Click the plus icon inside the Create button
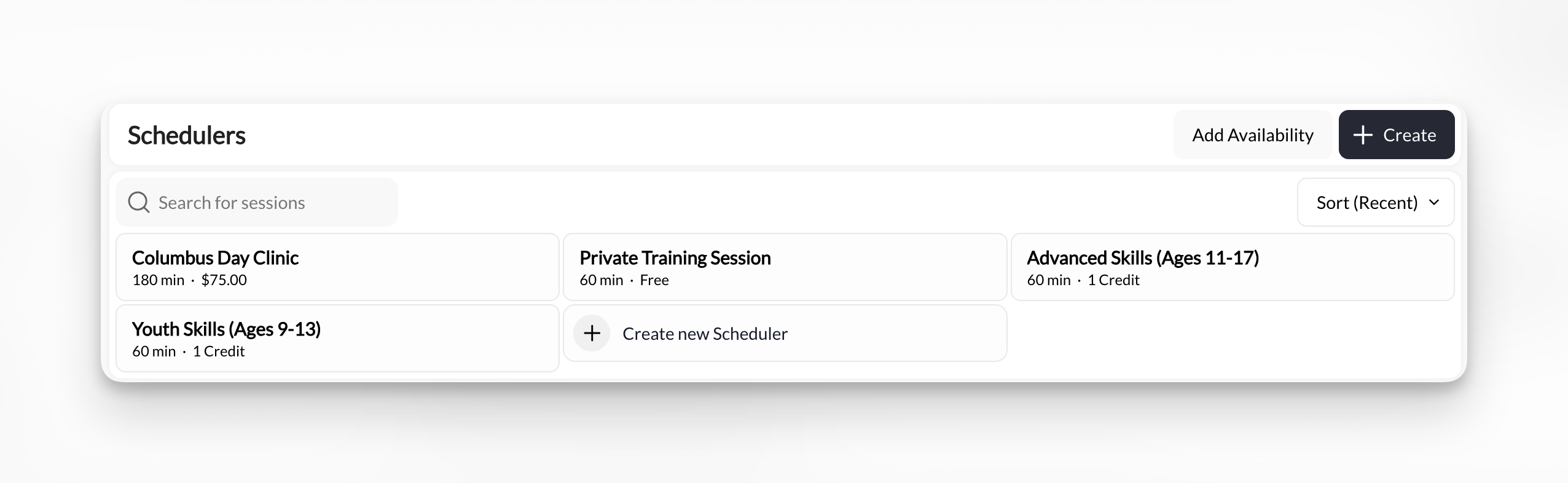The image size is (1568, 483). coord(1363,135)
